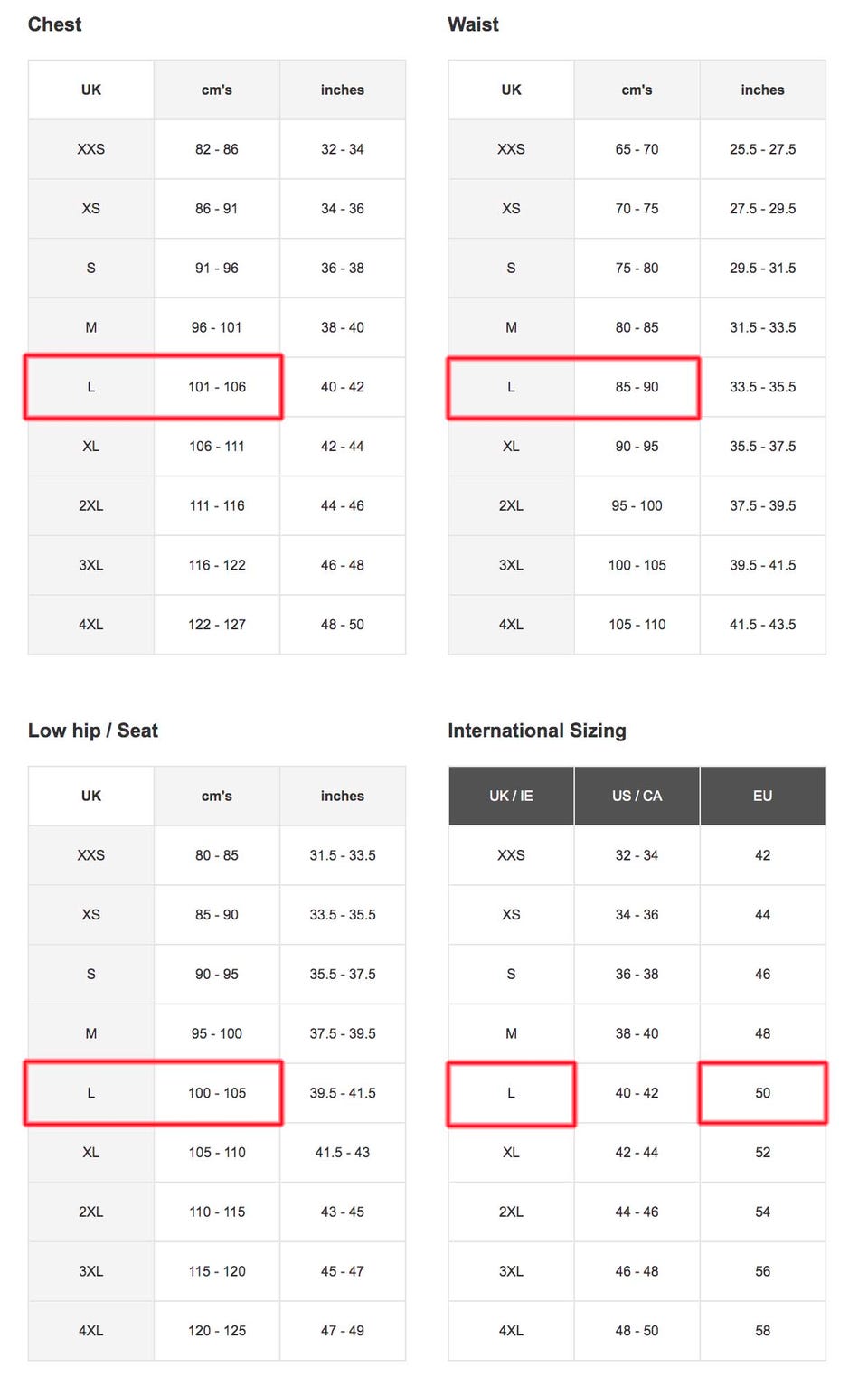Select the 39.5 - 41.5 low hip inches cell

343,1093
